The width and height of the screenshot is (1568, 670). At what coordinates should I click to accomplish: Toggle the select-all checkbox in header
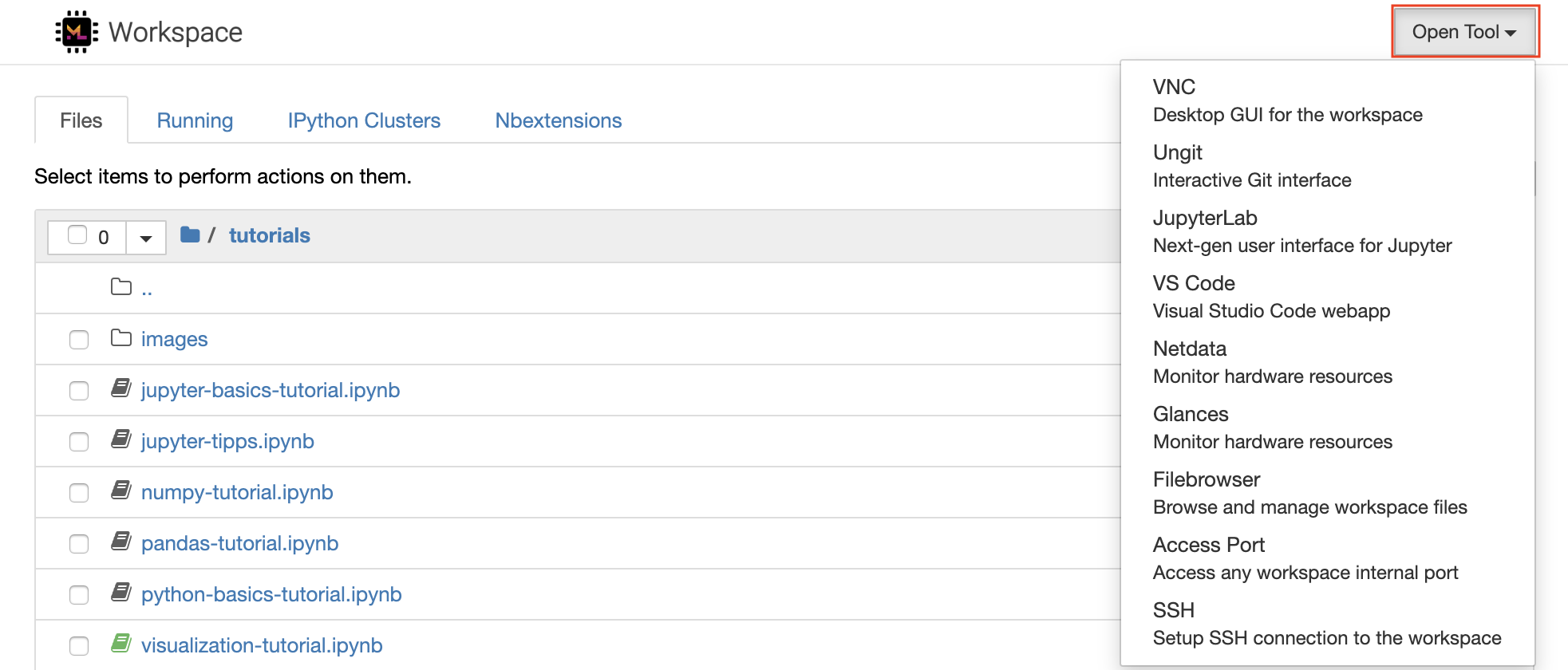77,235
